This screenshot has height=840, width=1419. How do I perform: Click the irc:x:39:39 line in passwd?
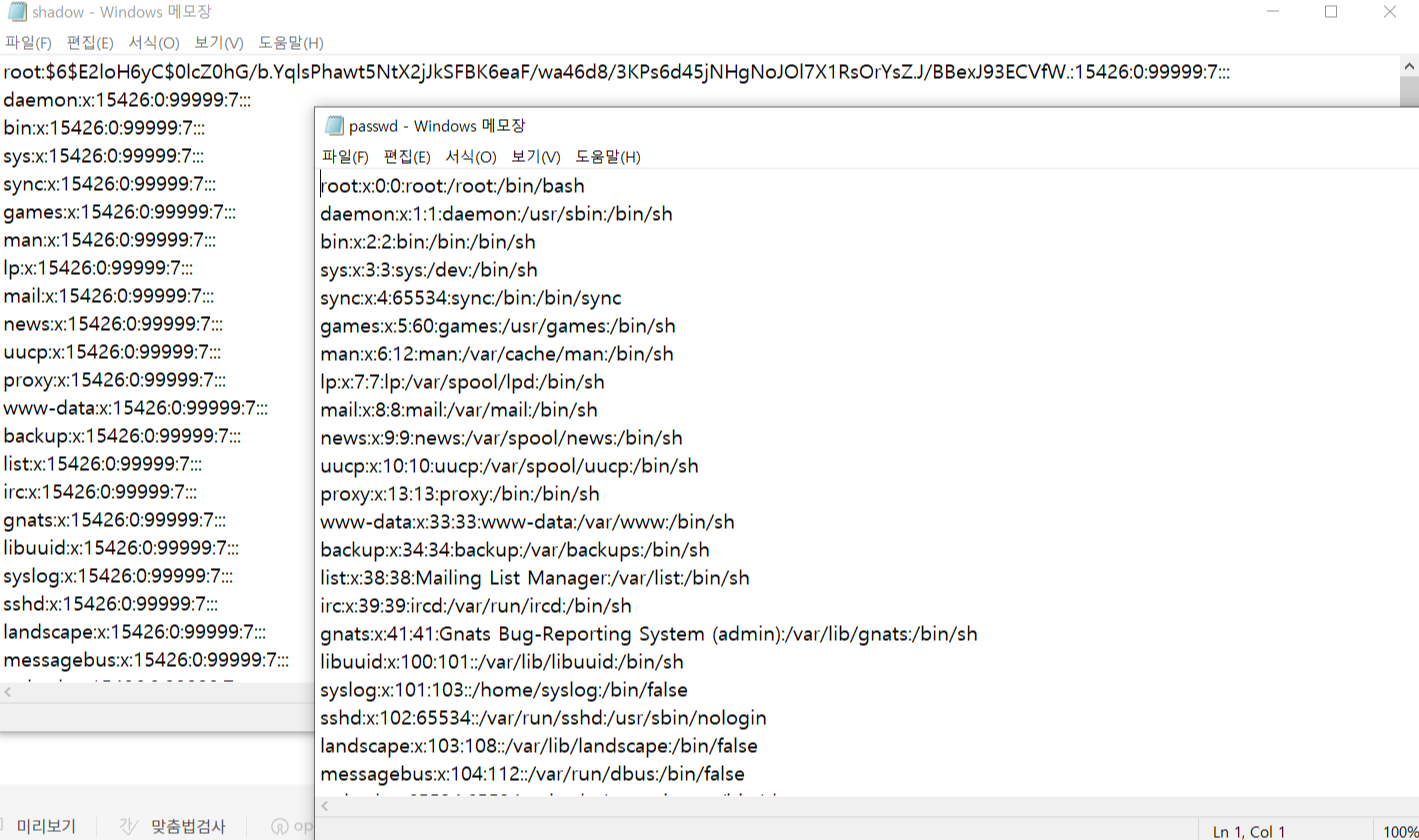476,606
